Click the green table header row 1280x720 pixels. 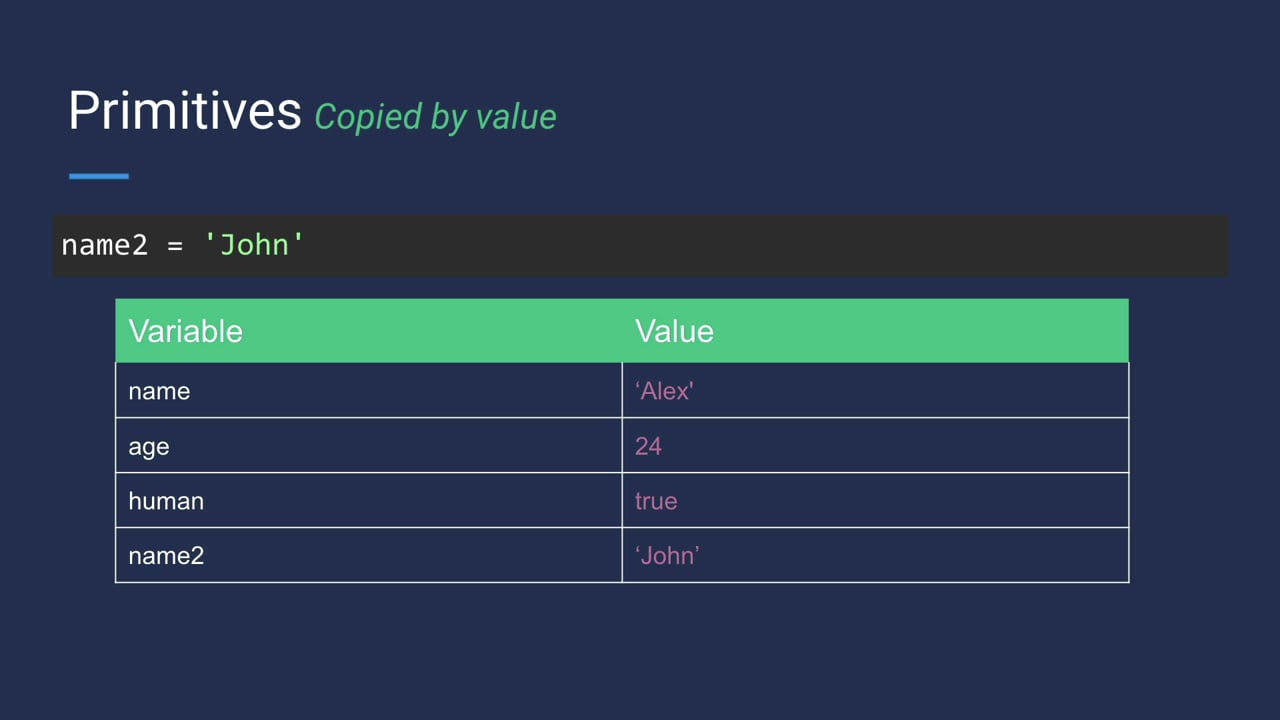coord(622,331)
